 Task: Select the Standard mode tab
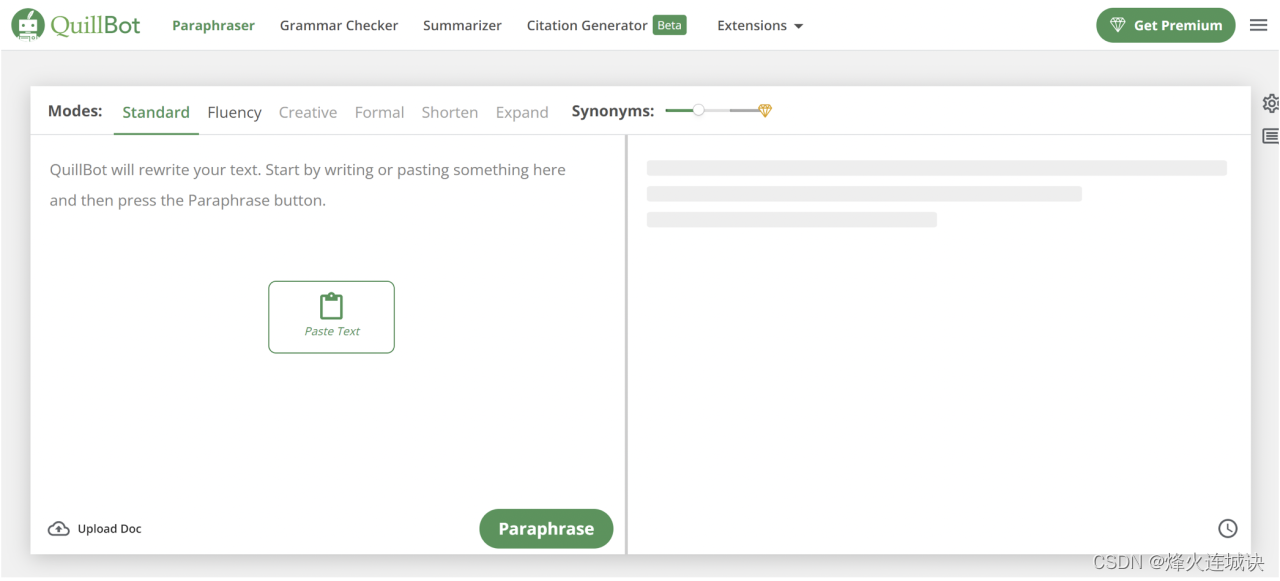[156, 112]
